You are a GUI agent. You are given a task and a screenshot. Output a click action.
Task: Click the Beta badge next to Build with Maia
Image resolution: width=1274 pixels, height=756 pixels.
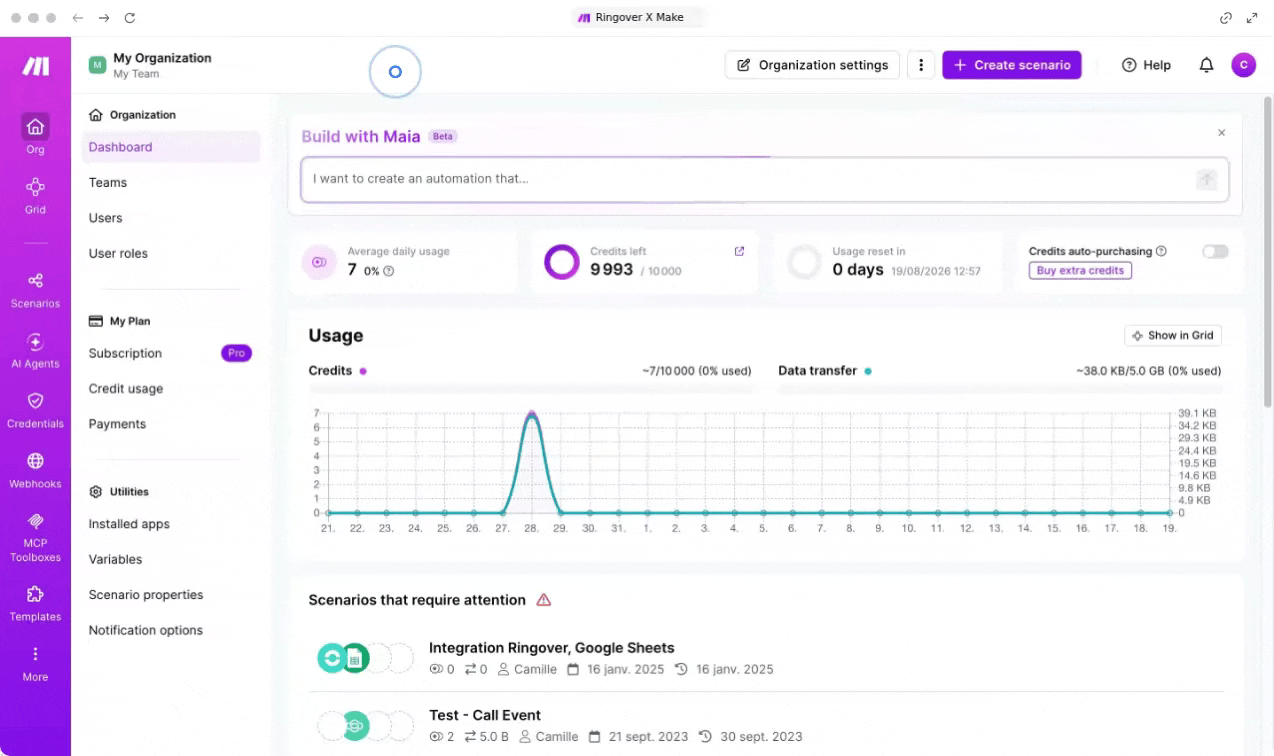pyautogui.click(x=443, y=136)
